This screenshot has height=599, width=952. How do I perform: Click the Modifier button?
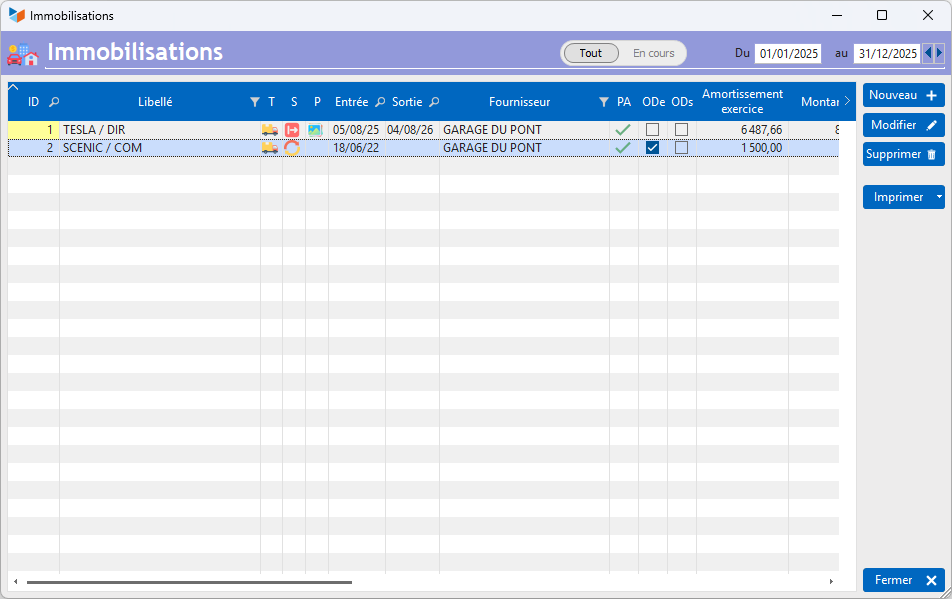(903, 125)
